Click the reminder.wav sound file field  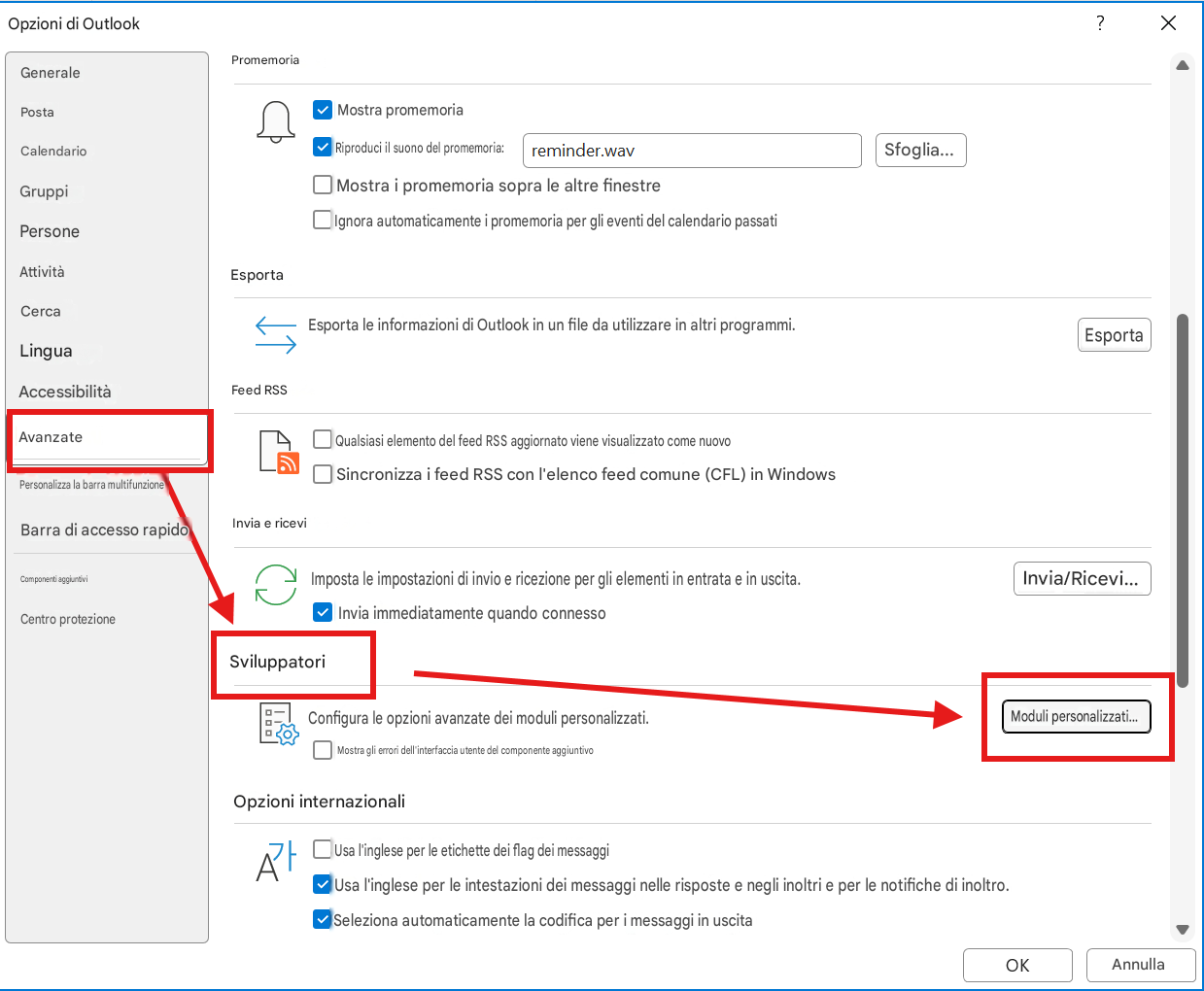(x=692, y=151)
